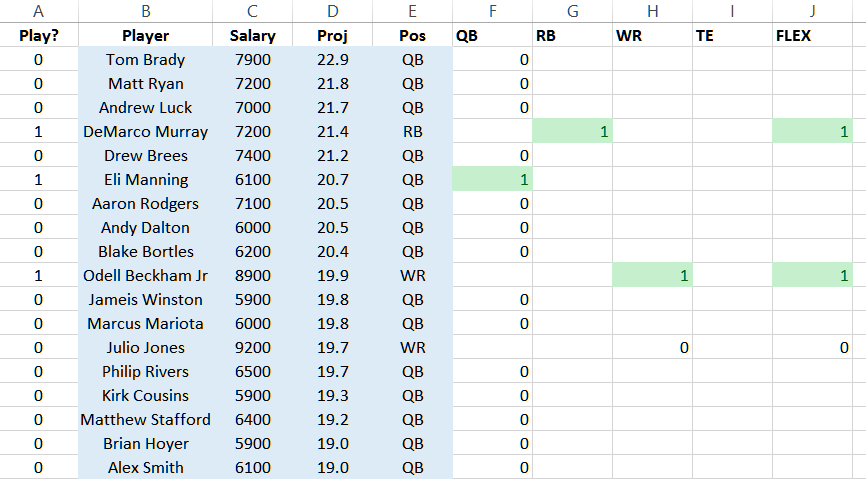Viewport: 866px width, 479px height.
Task: Select column E header
Action: point(413,11)
